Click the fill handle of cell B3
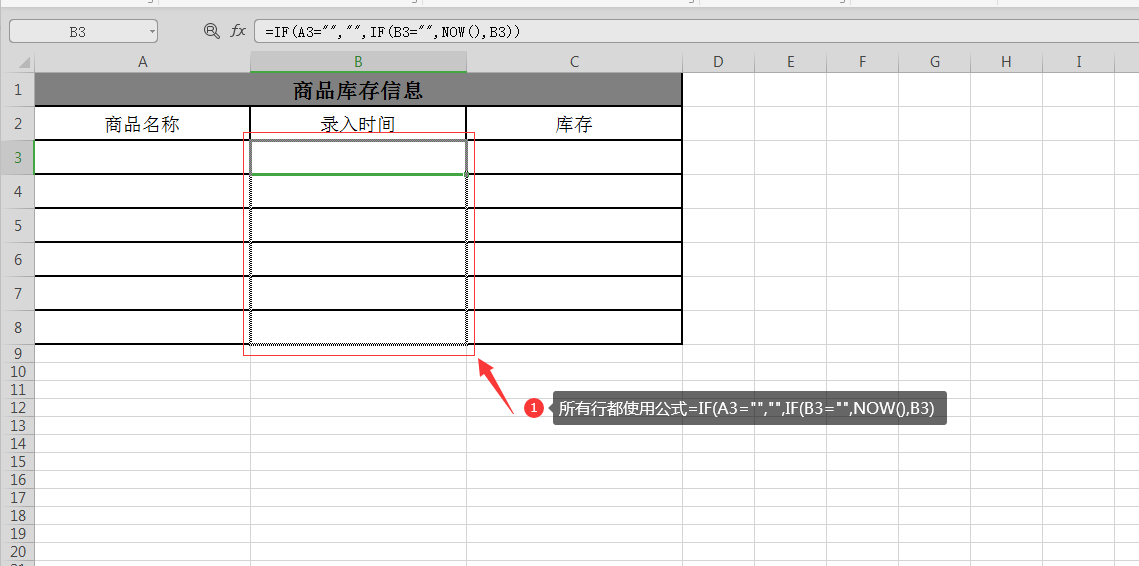Viewport: 1139px width, 566px height. point(466,174)
